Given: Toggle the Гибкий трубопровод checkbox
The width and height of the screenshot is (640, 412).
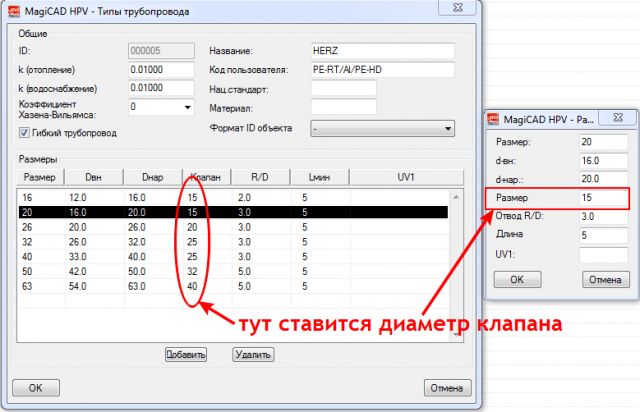Looking at the screenshot, I should (x=24, y=133).
